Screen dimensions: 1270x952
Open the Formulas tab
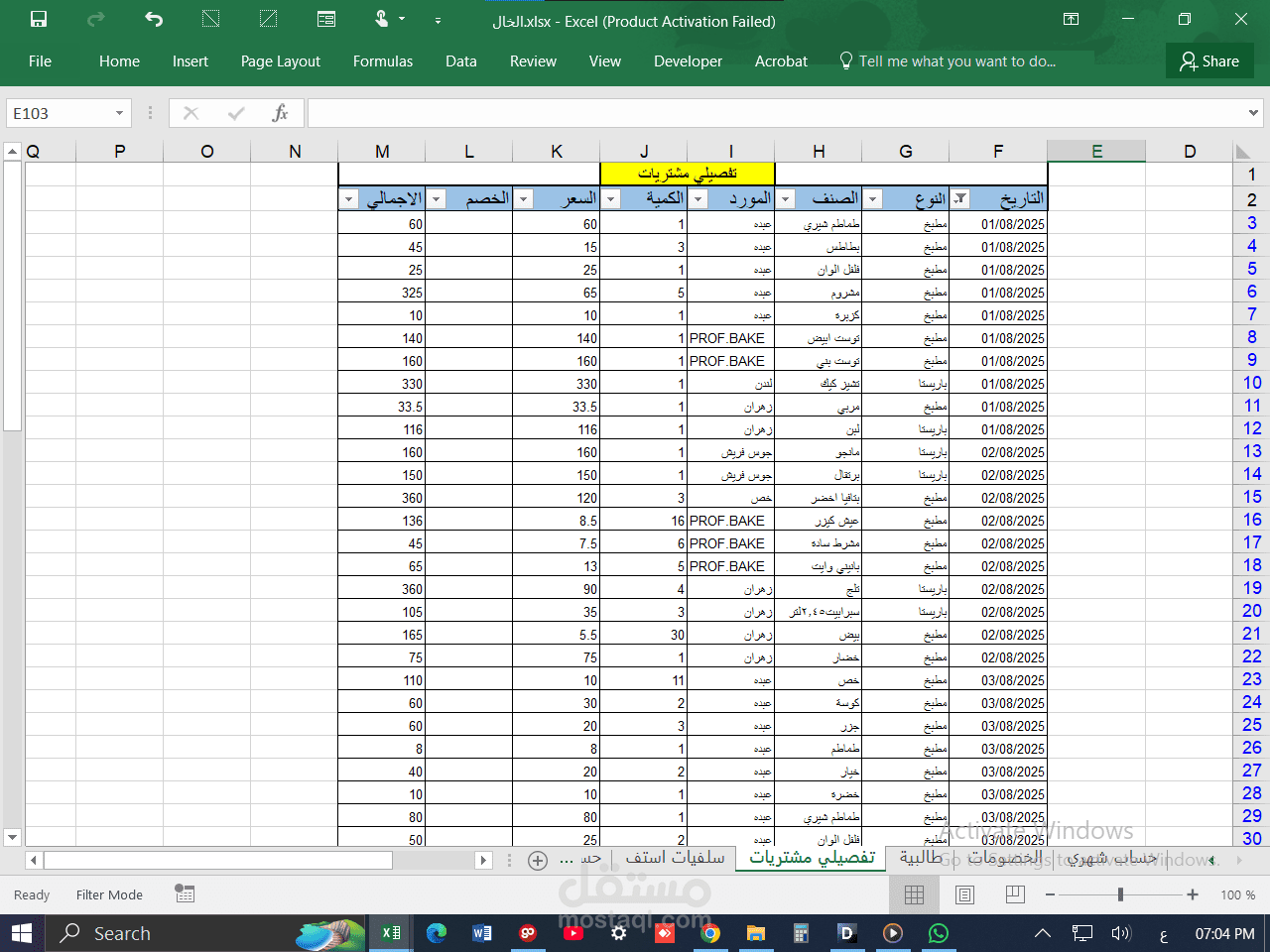pyautogui.click(x=383, y=61)
